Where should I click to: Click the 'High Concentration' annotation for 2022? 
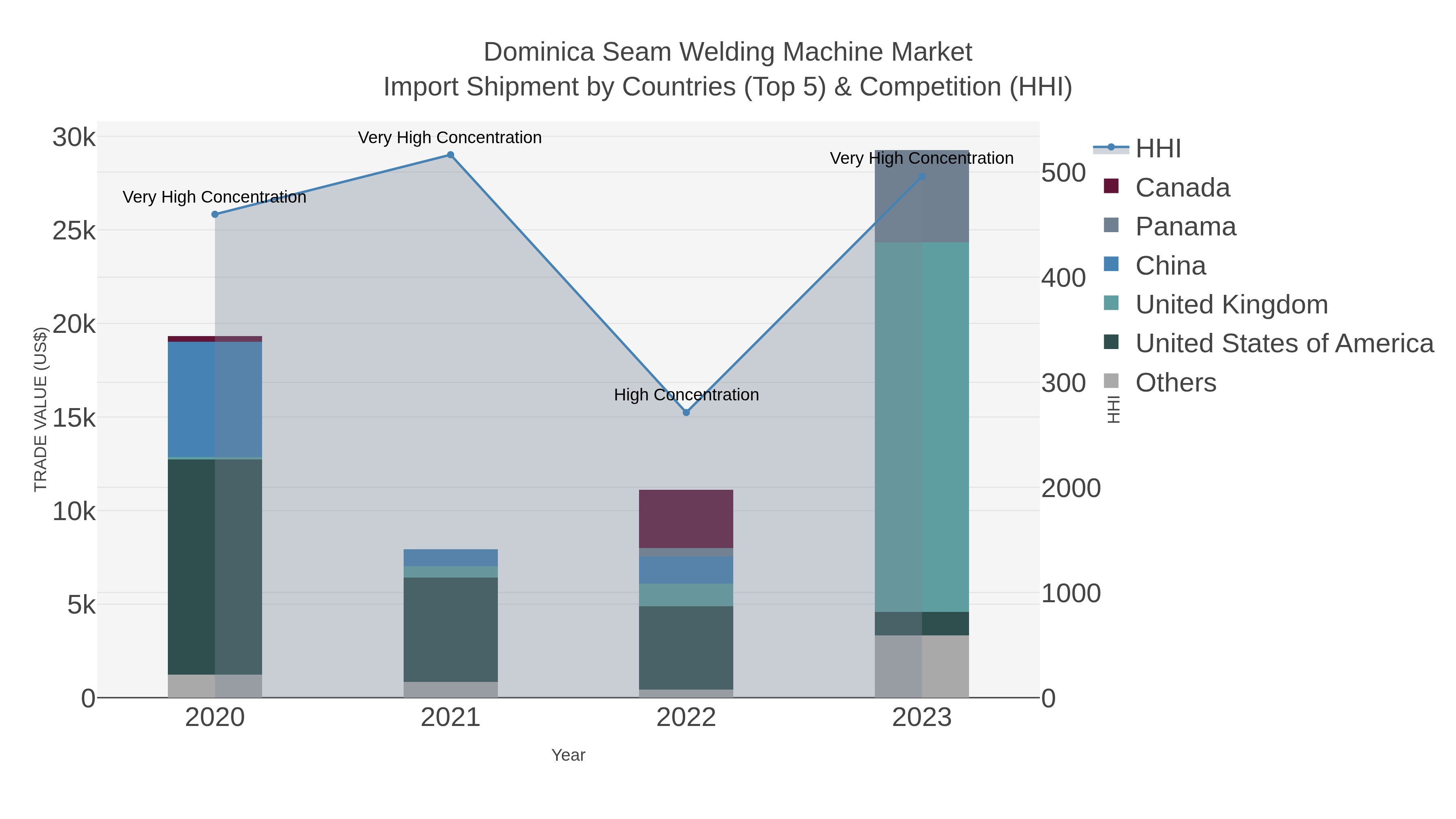click(686, 394)
